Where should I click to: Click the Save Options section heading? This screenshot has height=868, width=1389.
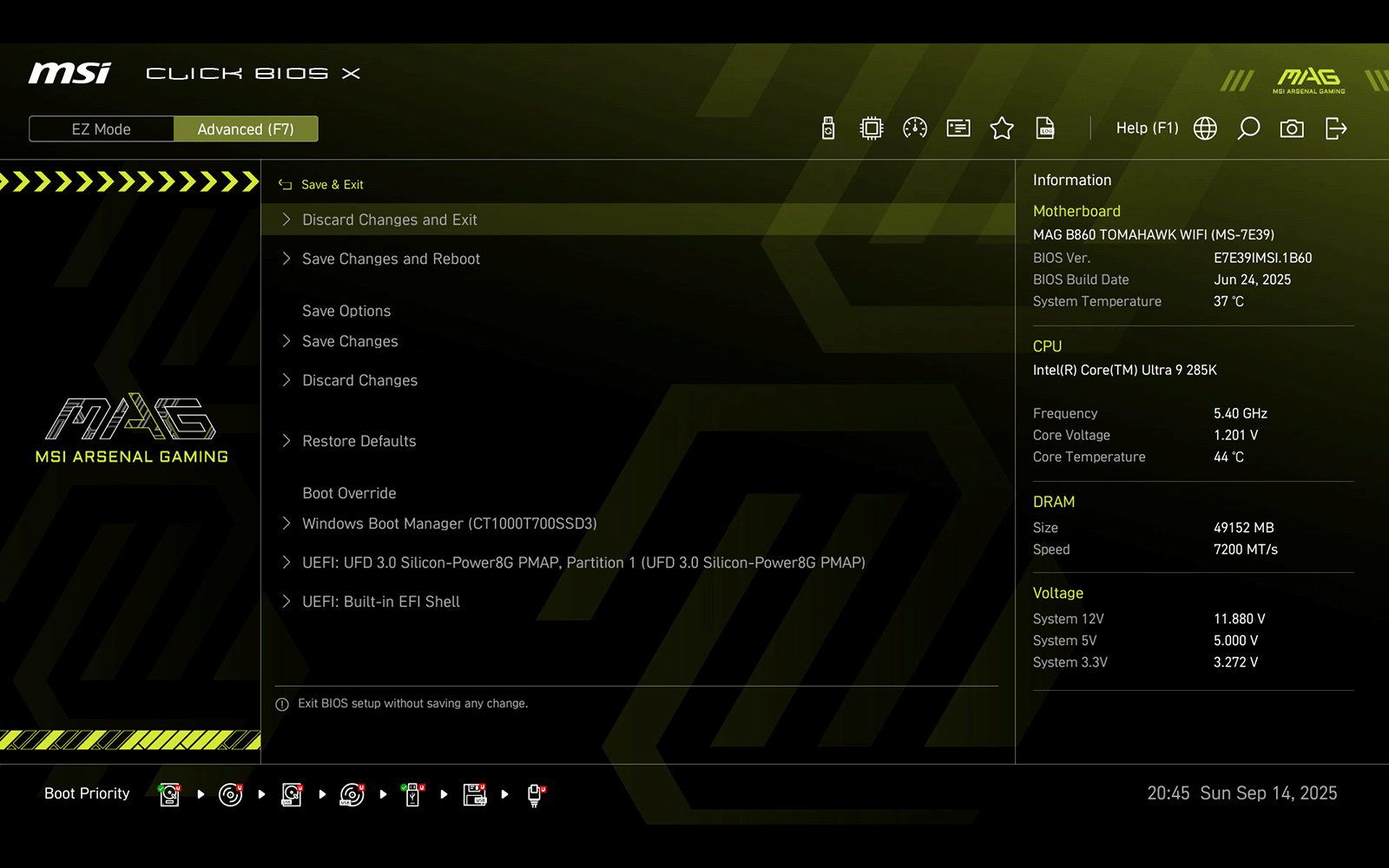coord(346,311)
